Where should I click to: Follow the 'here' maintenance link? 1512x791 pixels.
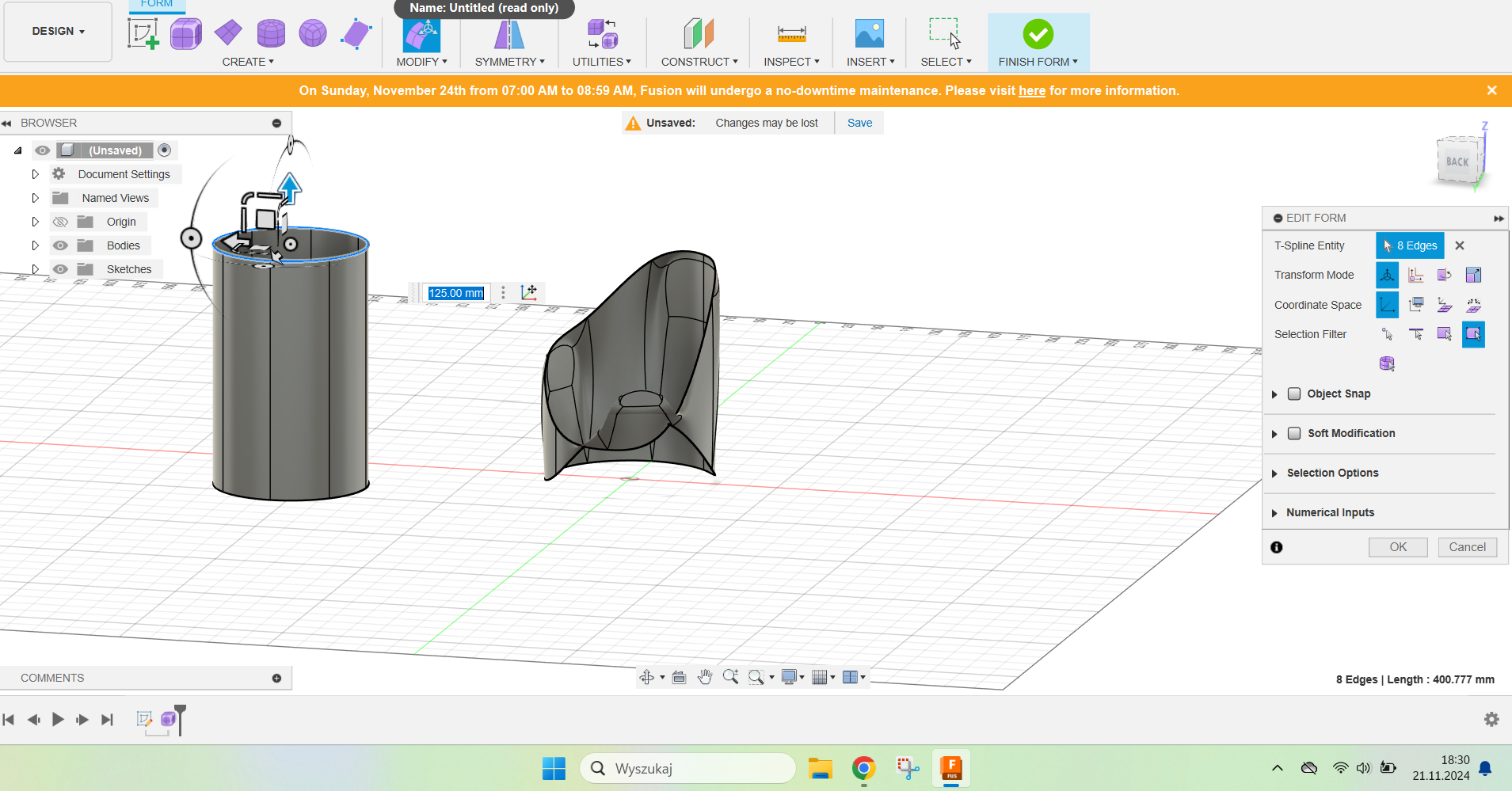[x=1032, y=90]
